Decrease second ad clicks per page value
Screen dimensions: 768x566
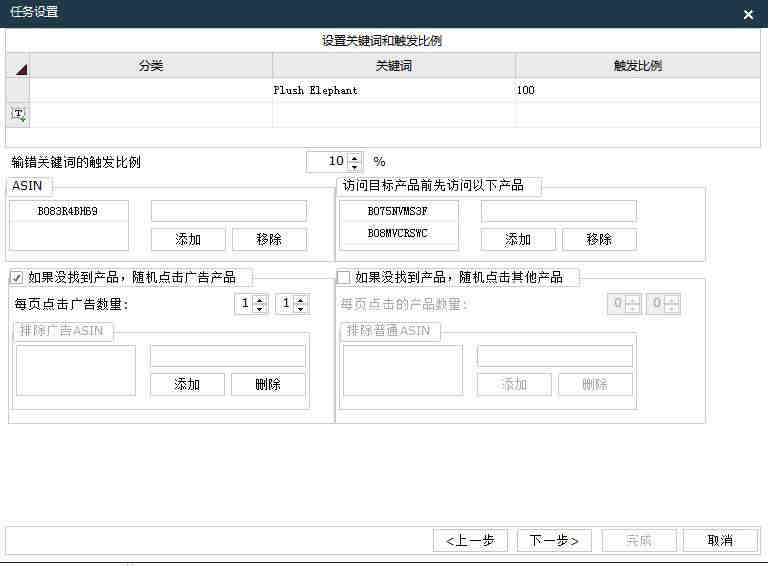point(301,308)
